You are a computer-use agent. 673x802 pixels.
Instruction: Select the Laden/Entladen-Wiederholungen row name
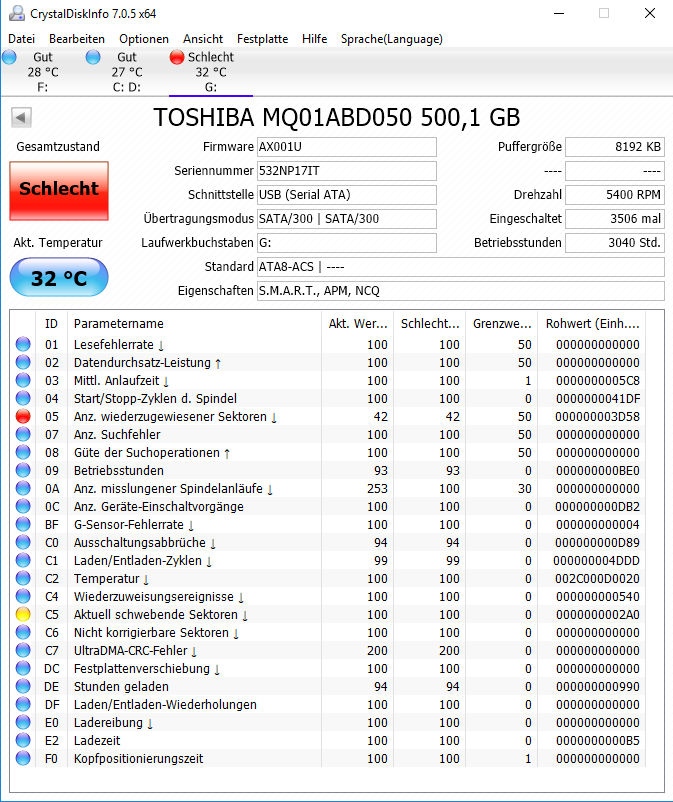tap(165, 704)
